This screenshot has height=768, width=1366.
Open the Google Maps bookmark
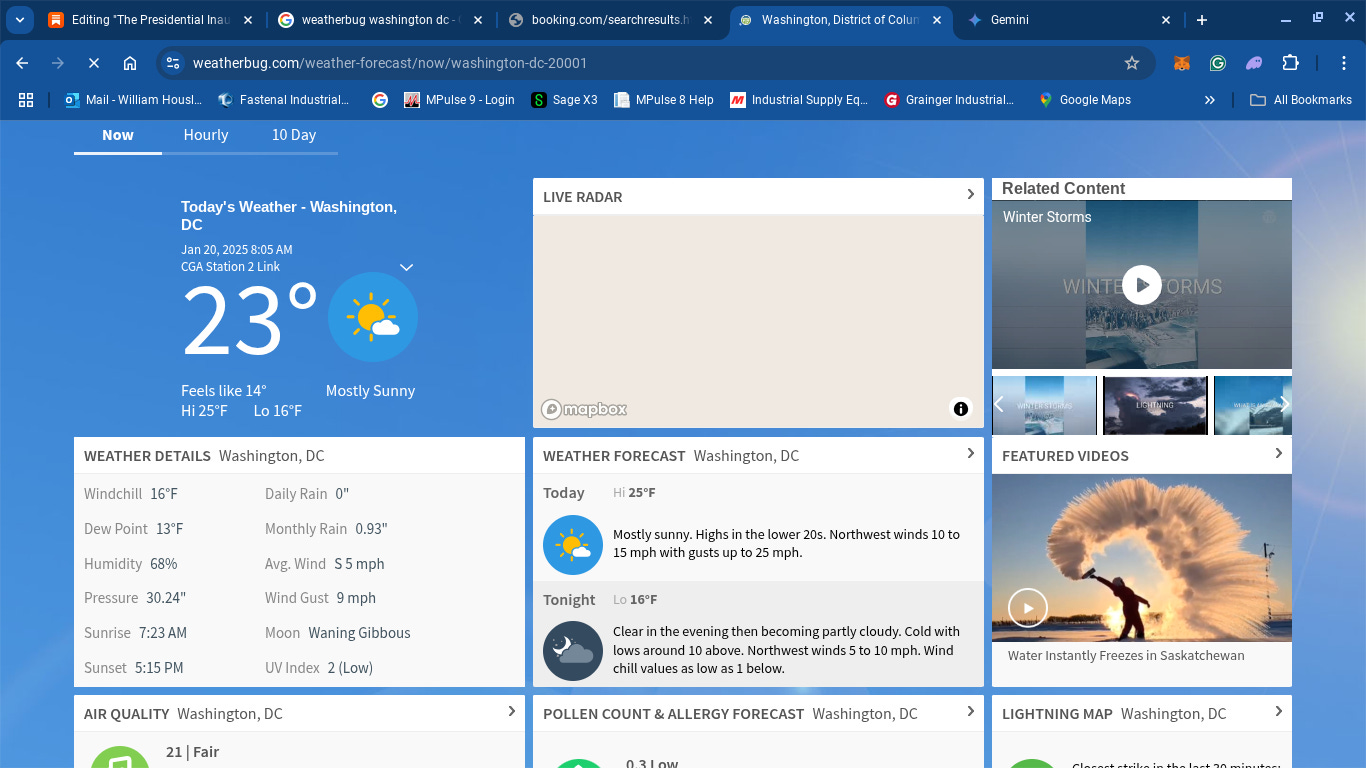coord(1084,100)
